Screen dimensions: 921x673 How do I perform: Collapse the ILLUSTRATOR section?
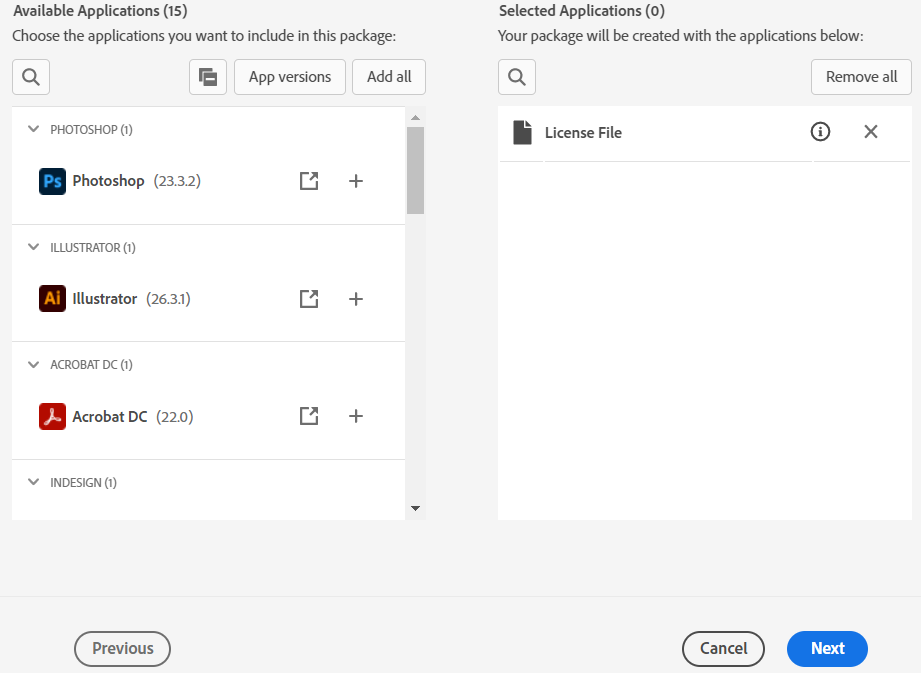(33, 247)
